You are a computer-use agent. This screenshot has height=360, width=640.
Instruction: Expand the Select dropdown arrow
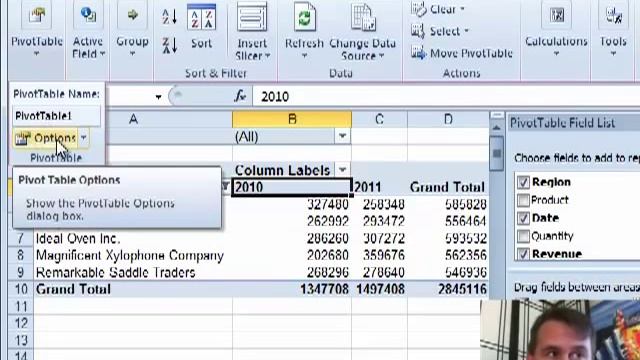click(x=466, y=31)
